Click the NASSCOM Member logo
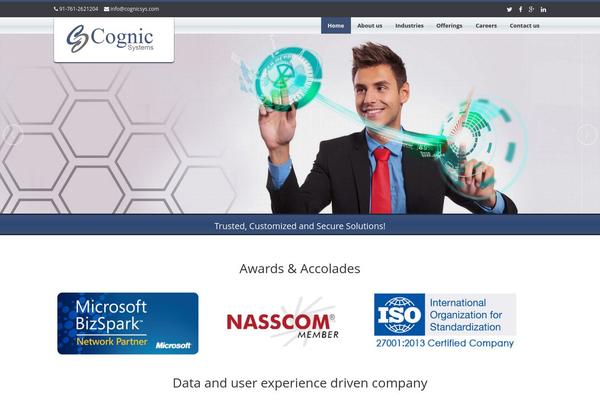Image resolution: width=600 pixels, height=400 pixels. (282, 322)
